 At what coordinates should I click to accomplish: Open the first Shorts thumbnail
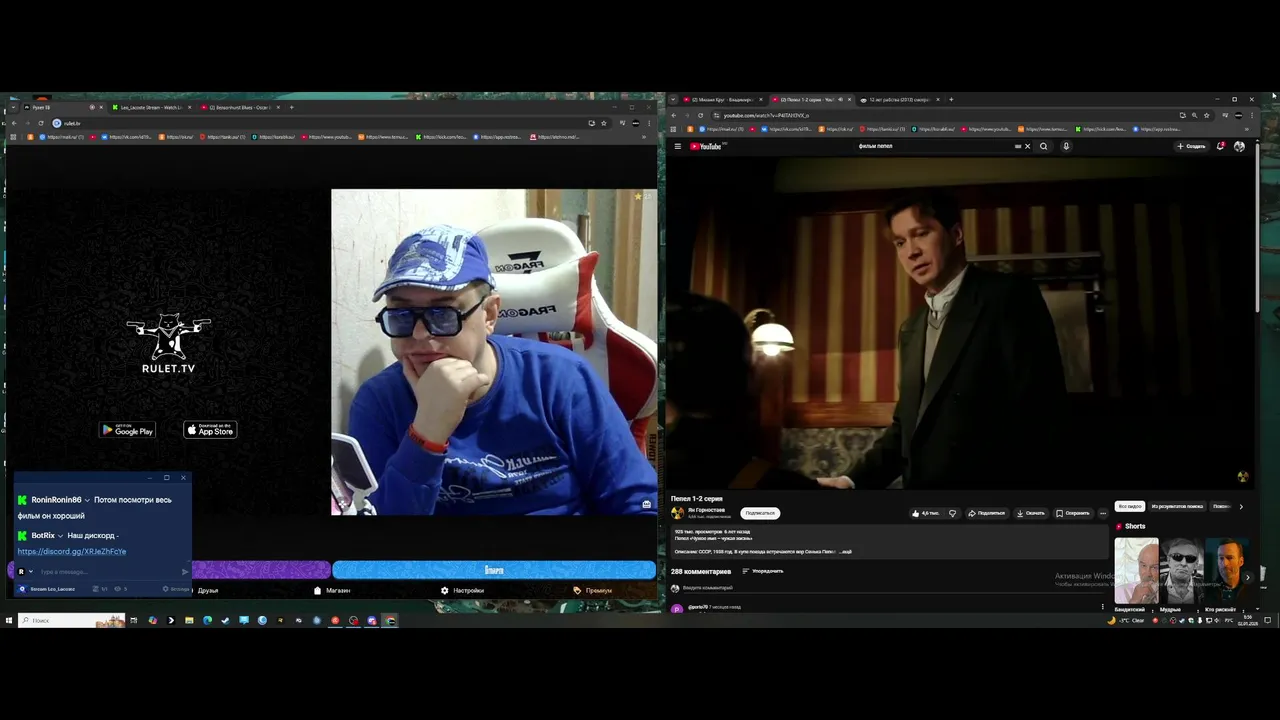tap(1136, 571)
